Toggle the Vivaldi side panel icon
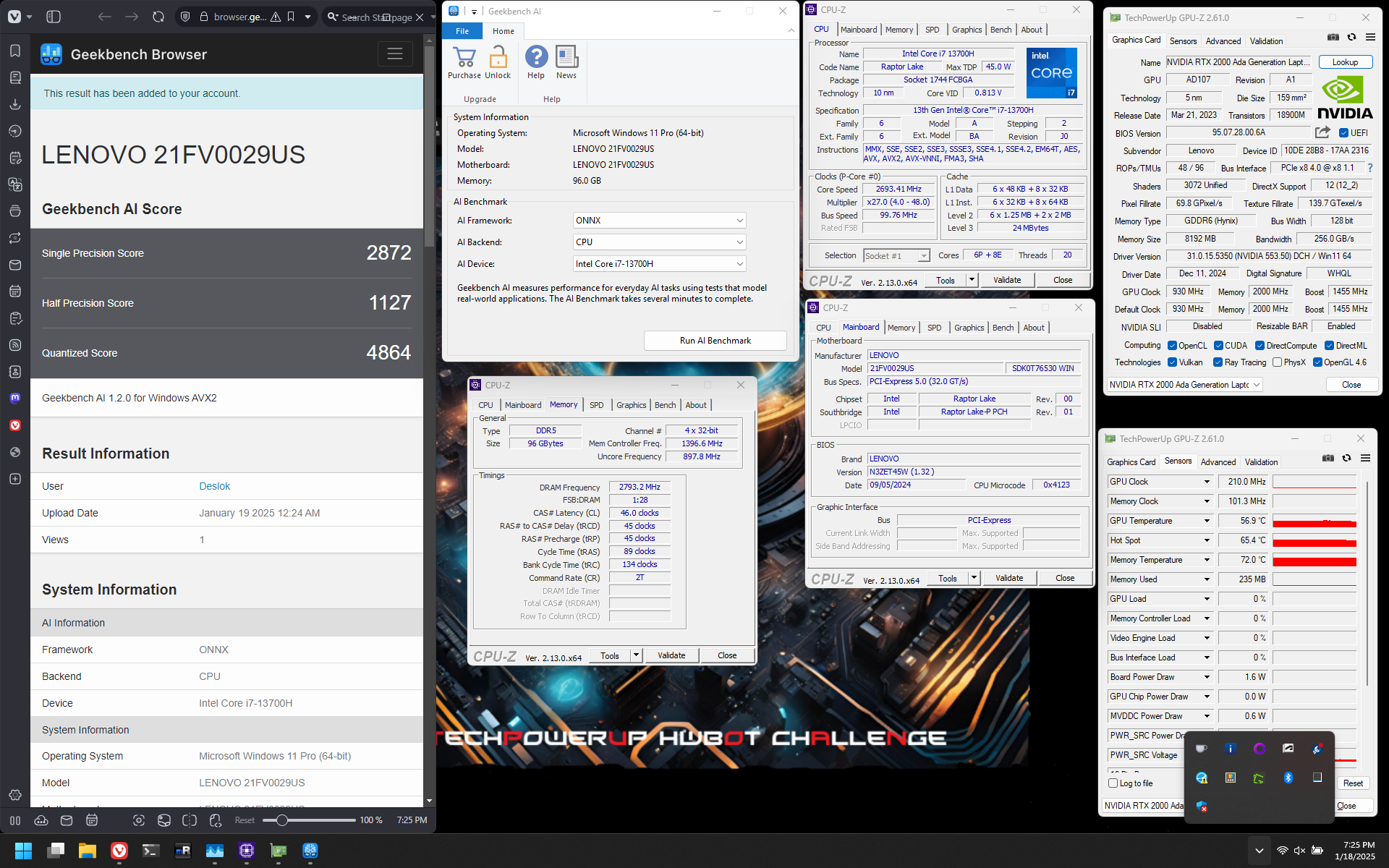Image resolution: width=1389 pixels, height=868 pixels. click(x=53, y=17)
